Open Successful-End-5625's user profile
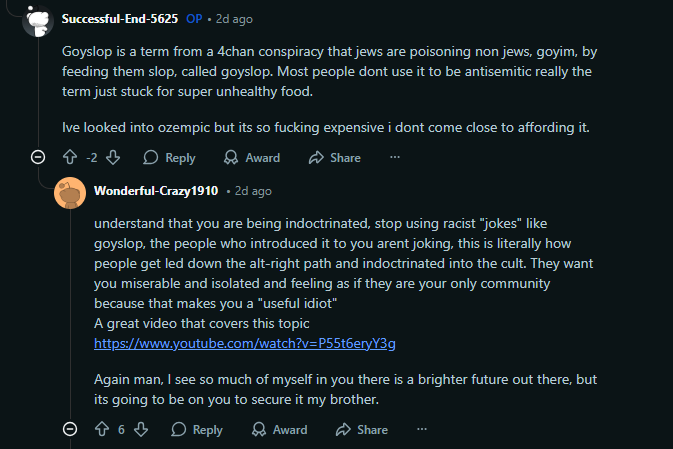Screen dimensions: 673x449 pos(119,19)
